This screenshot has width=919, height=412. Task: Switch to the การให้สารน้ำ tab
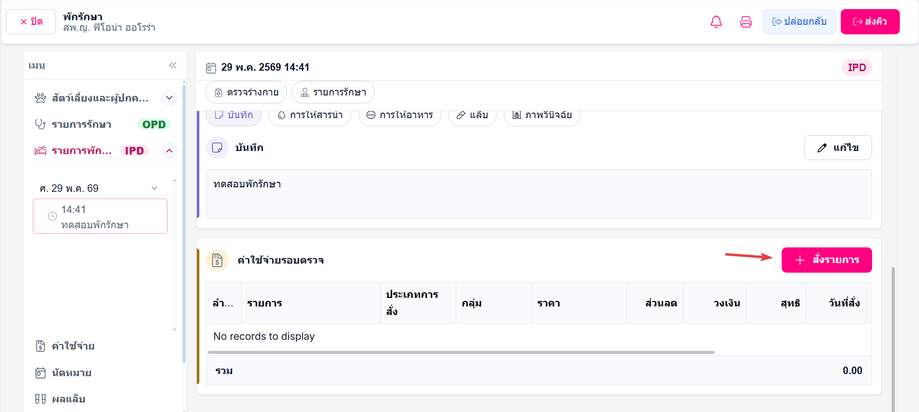(309, 115)
